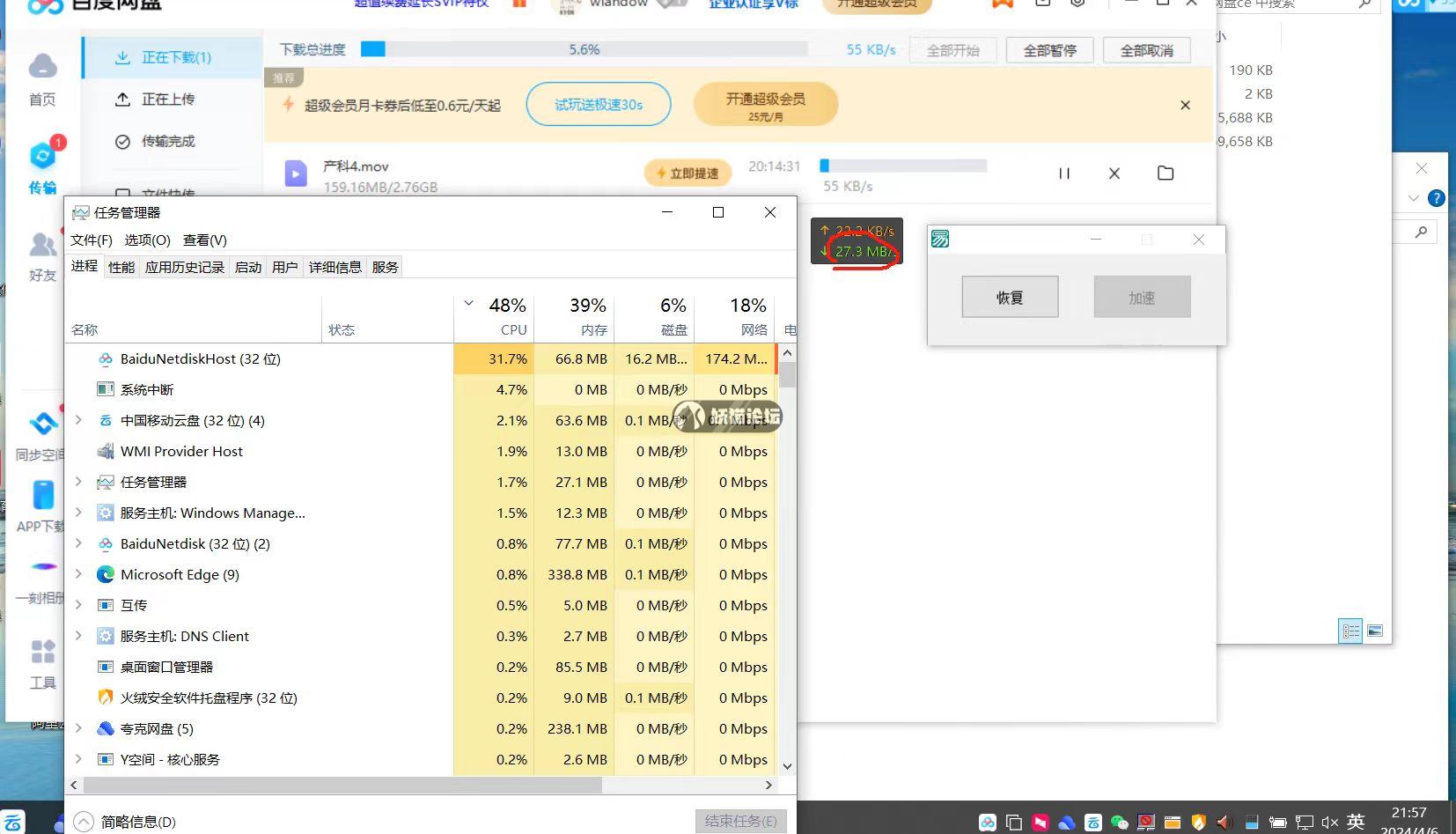Click the 试玩送极速30s trial button

599,105
